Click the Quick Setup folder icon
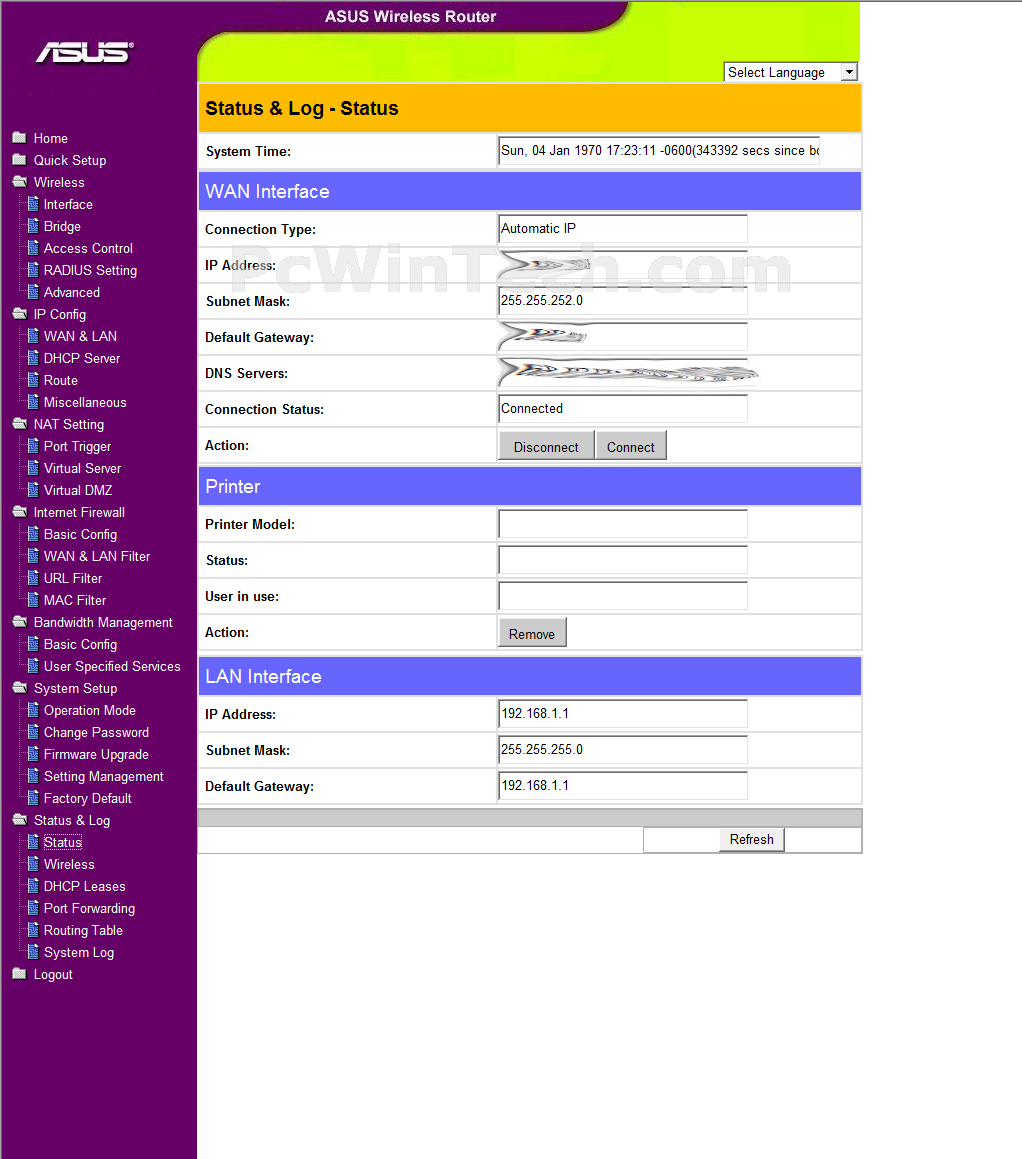 [20, 160]
